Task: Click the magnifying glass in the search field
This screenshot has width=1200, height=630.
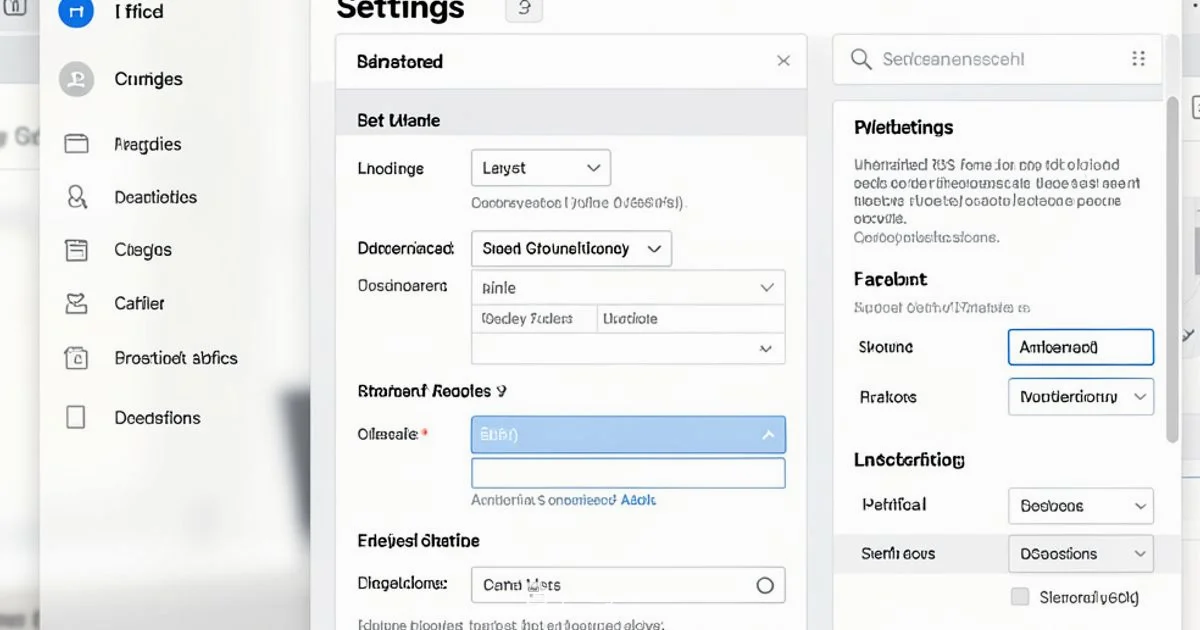Action: tap(861, 59)
